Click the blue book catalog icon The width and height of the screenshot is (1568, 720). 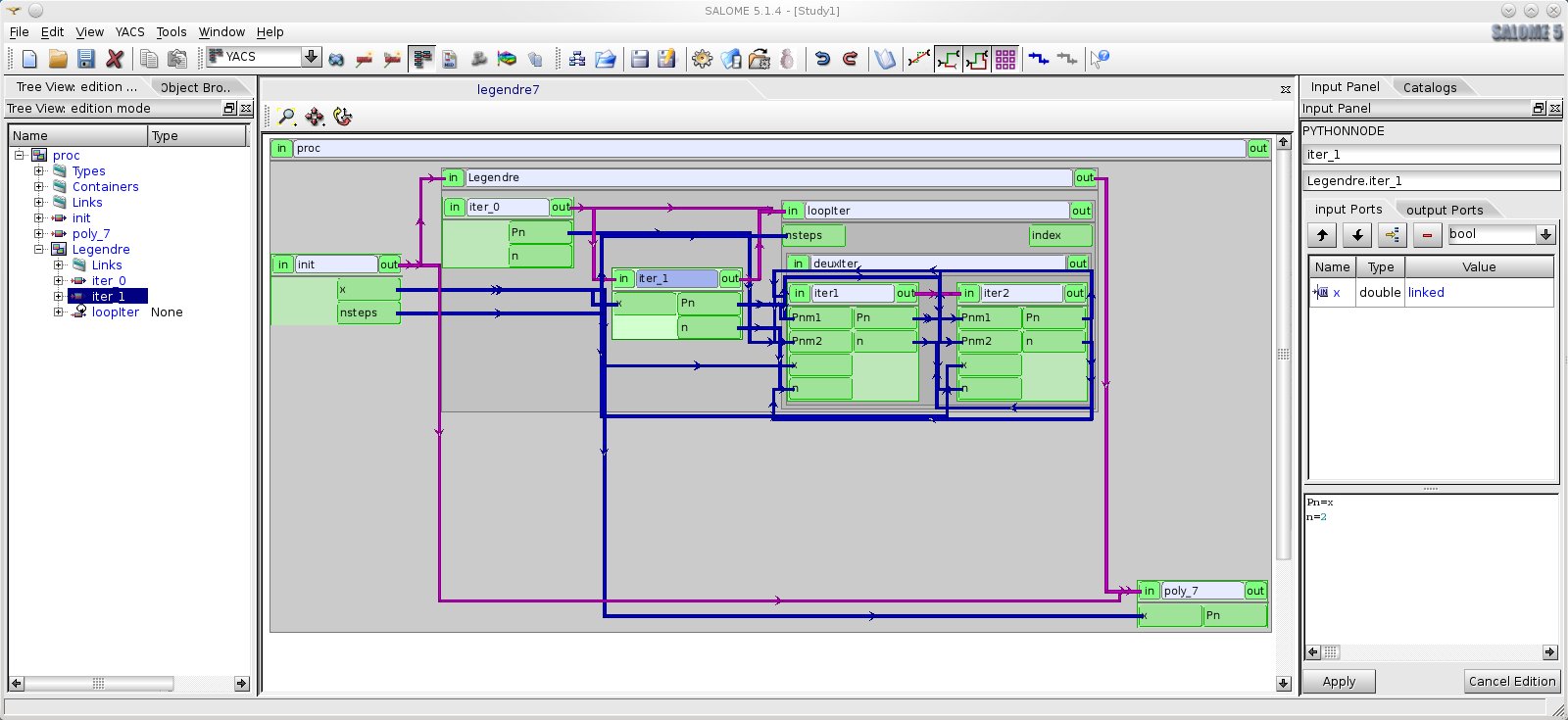(885, 59)
